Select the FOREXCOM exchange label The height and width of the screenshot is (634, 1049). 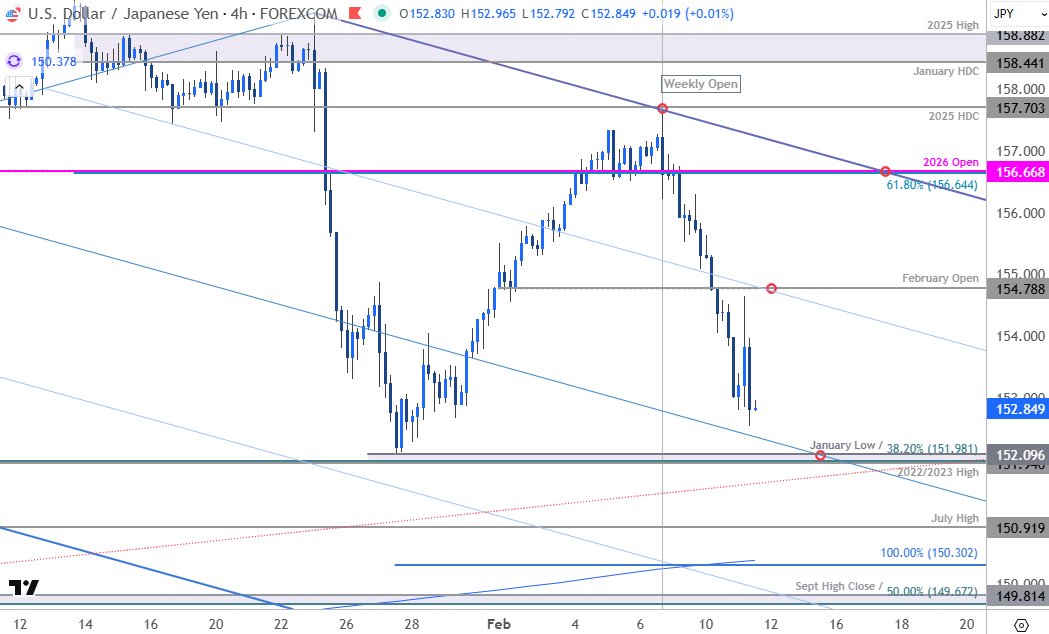click(300, 14)
